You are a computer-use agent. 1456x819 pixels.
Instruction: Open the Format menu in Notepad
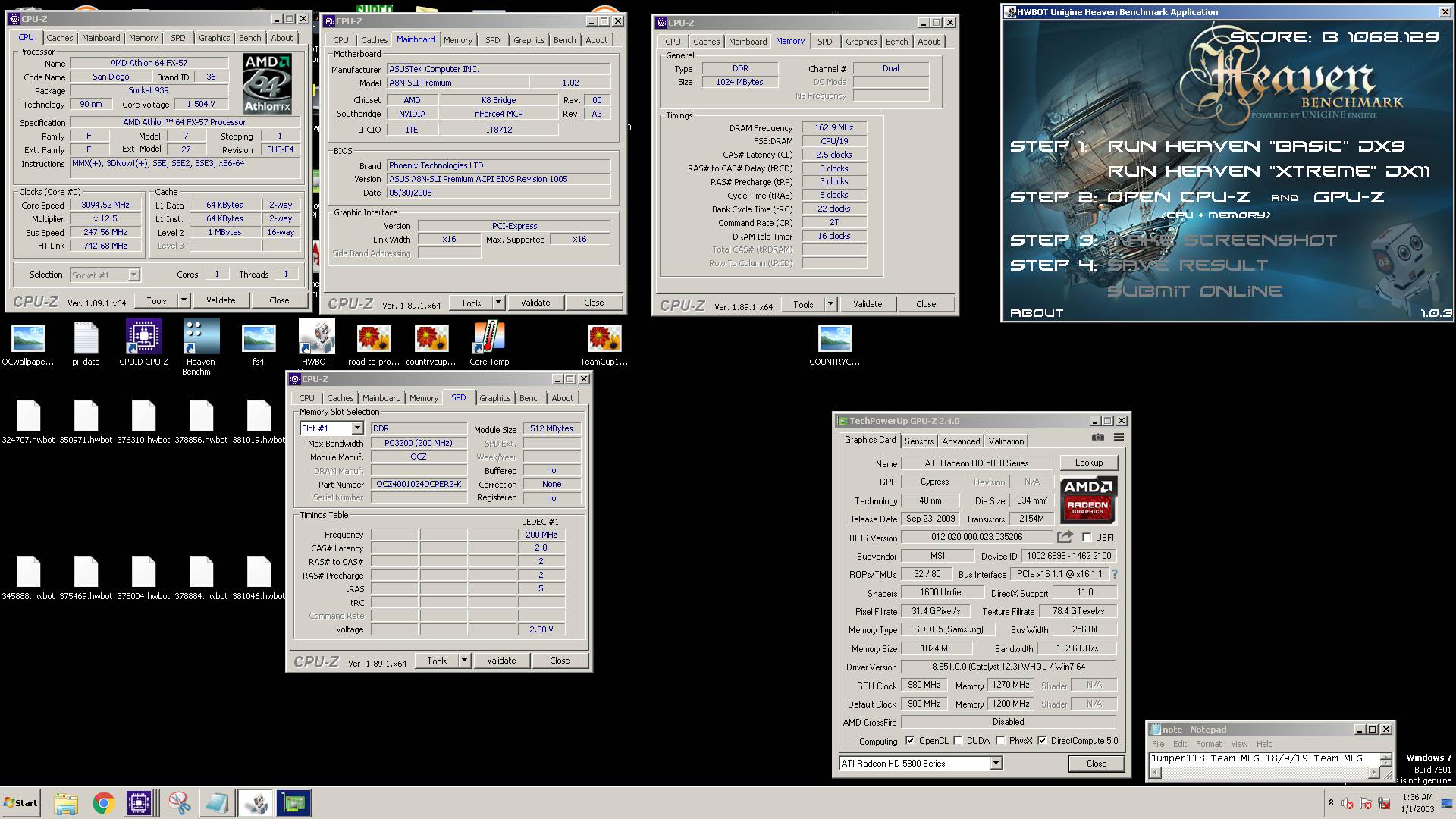coord(1208,744)
